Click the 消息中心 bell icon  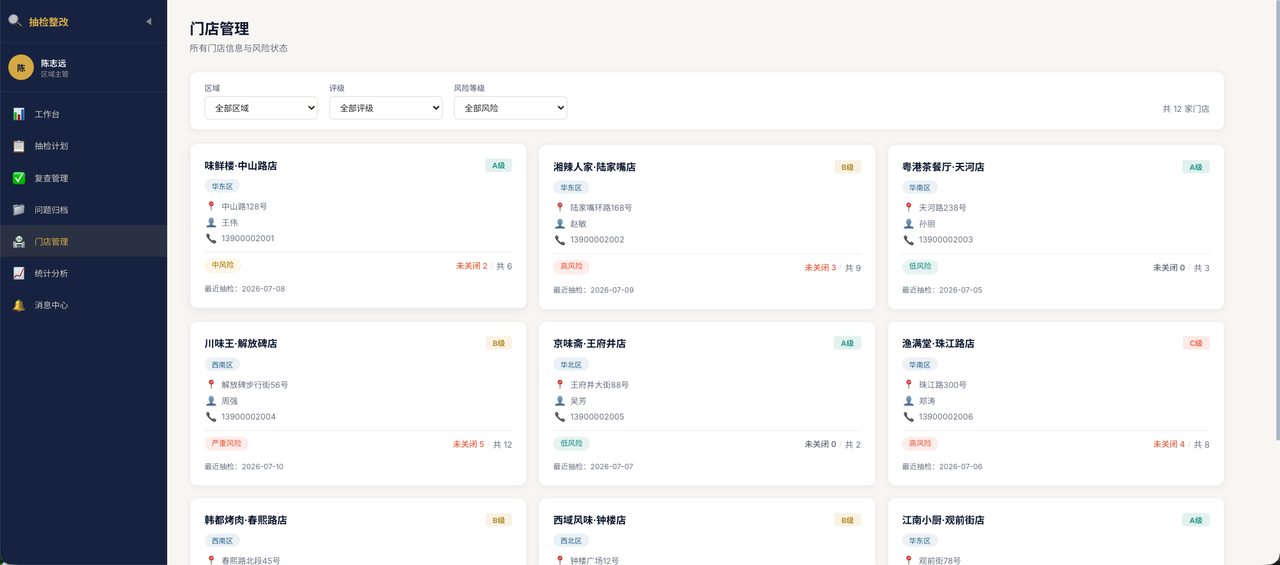tap(18, 305)
